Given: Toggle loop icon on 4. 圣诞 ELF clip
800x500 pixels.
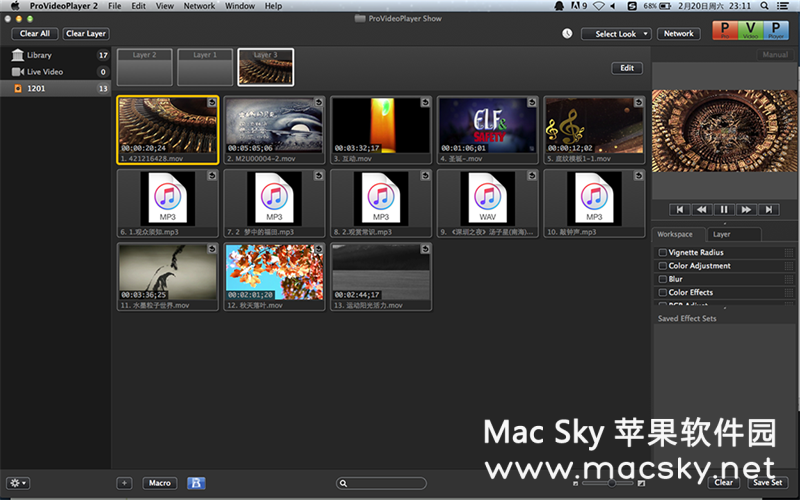Looking at the screenshot, I should tap(532, 103).
